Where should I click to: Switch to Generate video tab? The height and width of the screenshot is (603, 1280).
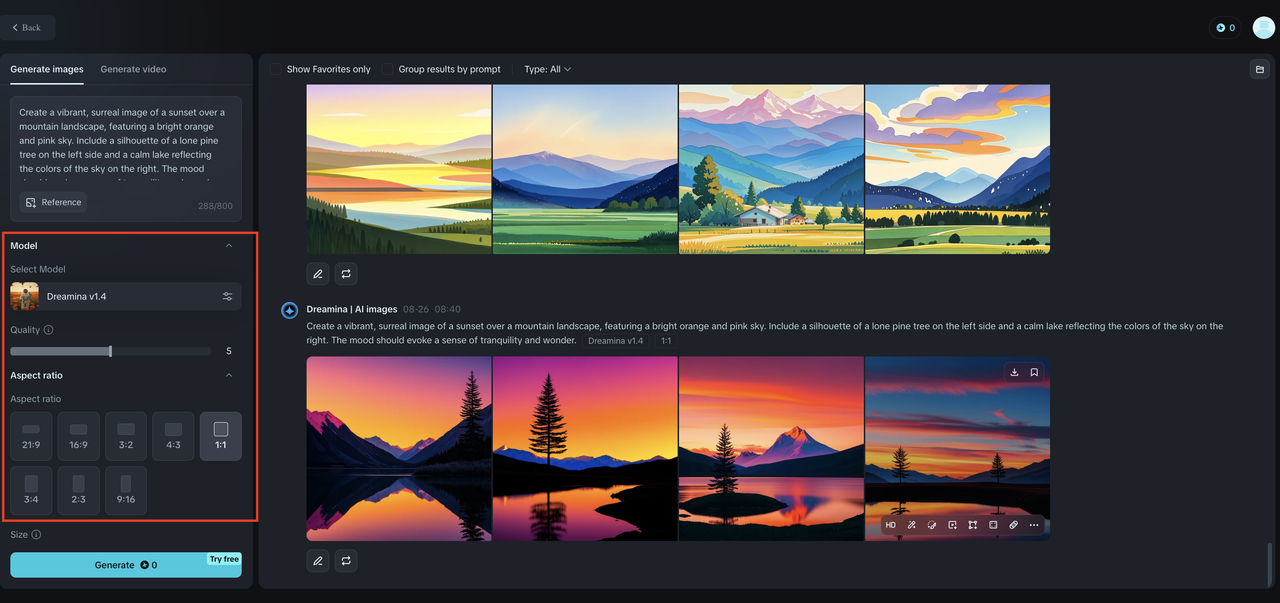click(133, 69)
